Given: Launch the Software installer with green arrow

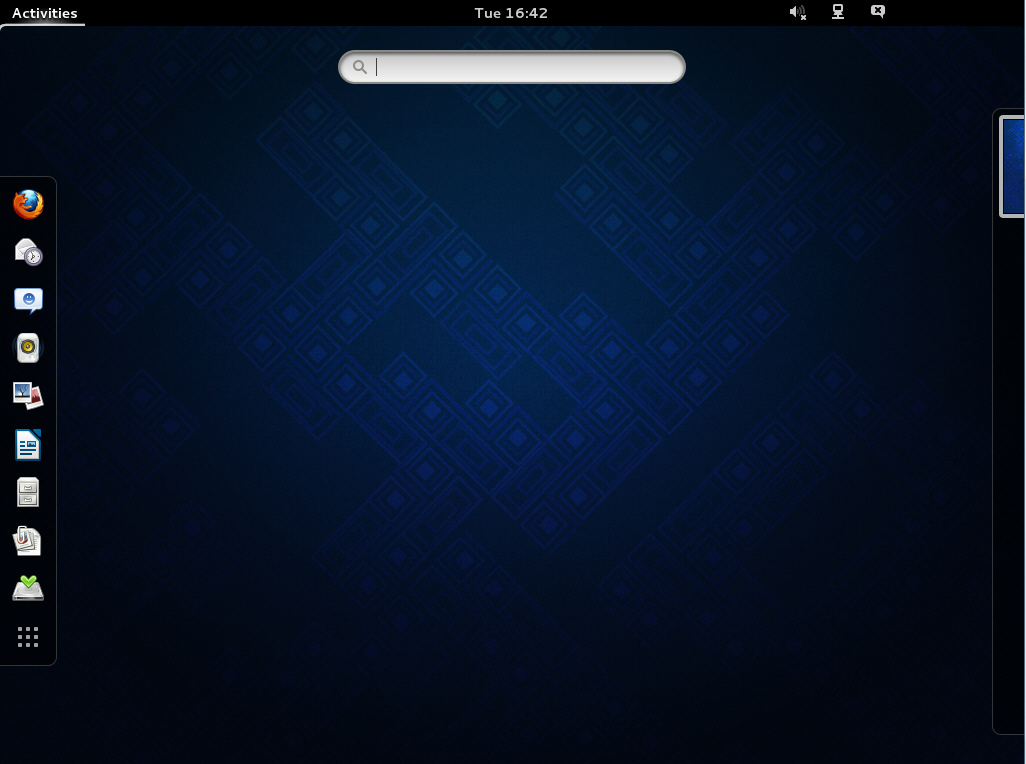Looking at the screenshot, I should [x=28, y=589].
